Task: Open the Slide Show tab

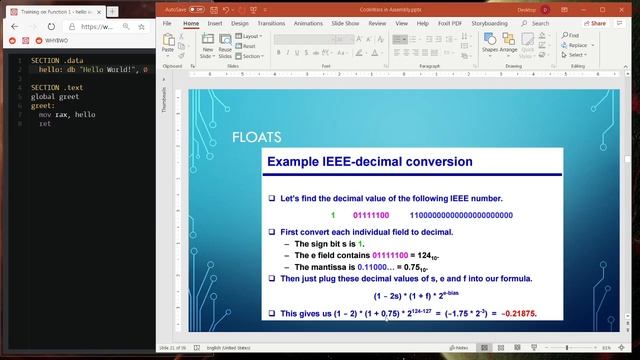Action: (345, 24)
